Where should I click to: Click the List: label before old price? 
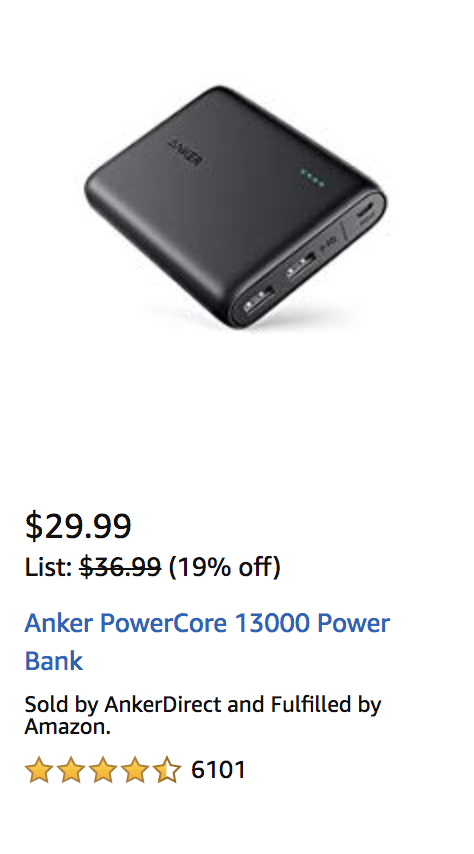48,568
